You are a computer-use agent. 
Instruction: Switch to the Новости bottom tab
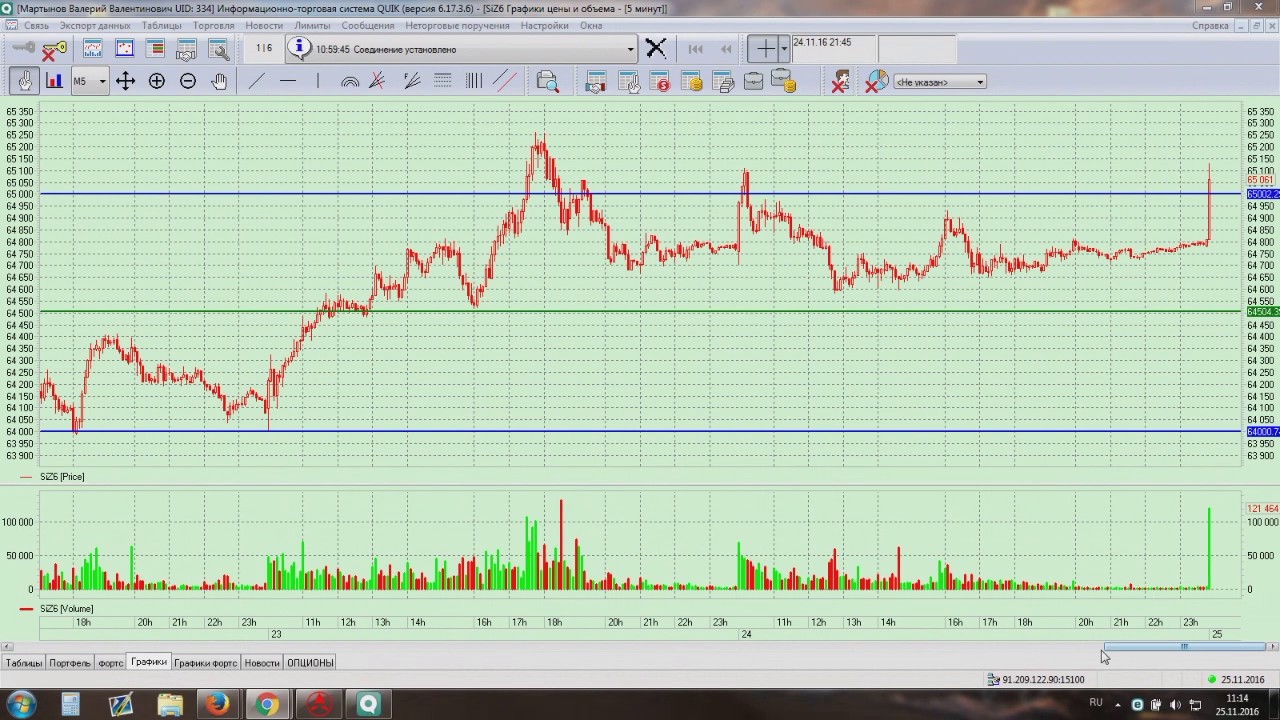click(262, 663)
